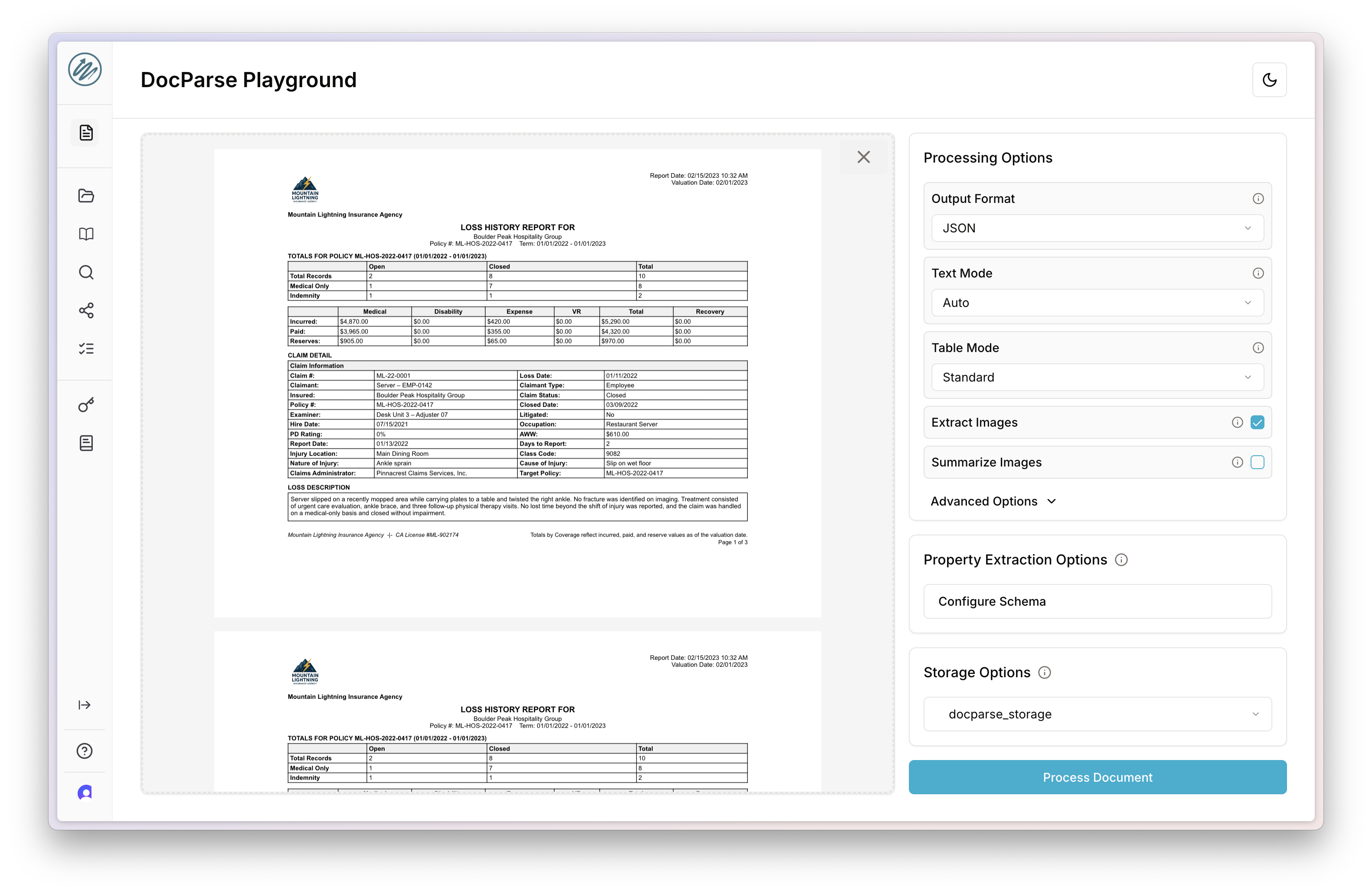This screenshot has width=1372, height=894.
Task: Enable the Summarize Images checkbox
Action: (1257, 462)
